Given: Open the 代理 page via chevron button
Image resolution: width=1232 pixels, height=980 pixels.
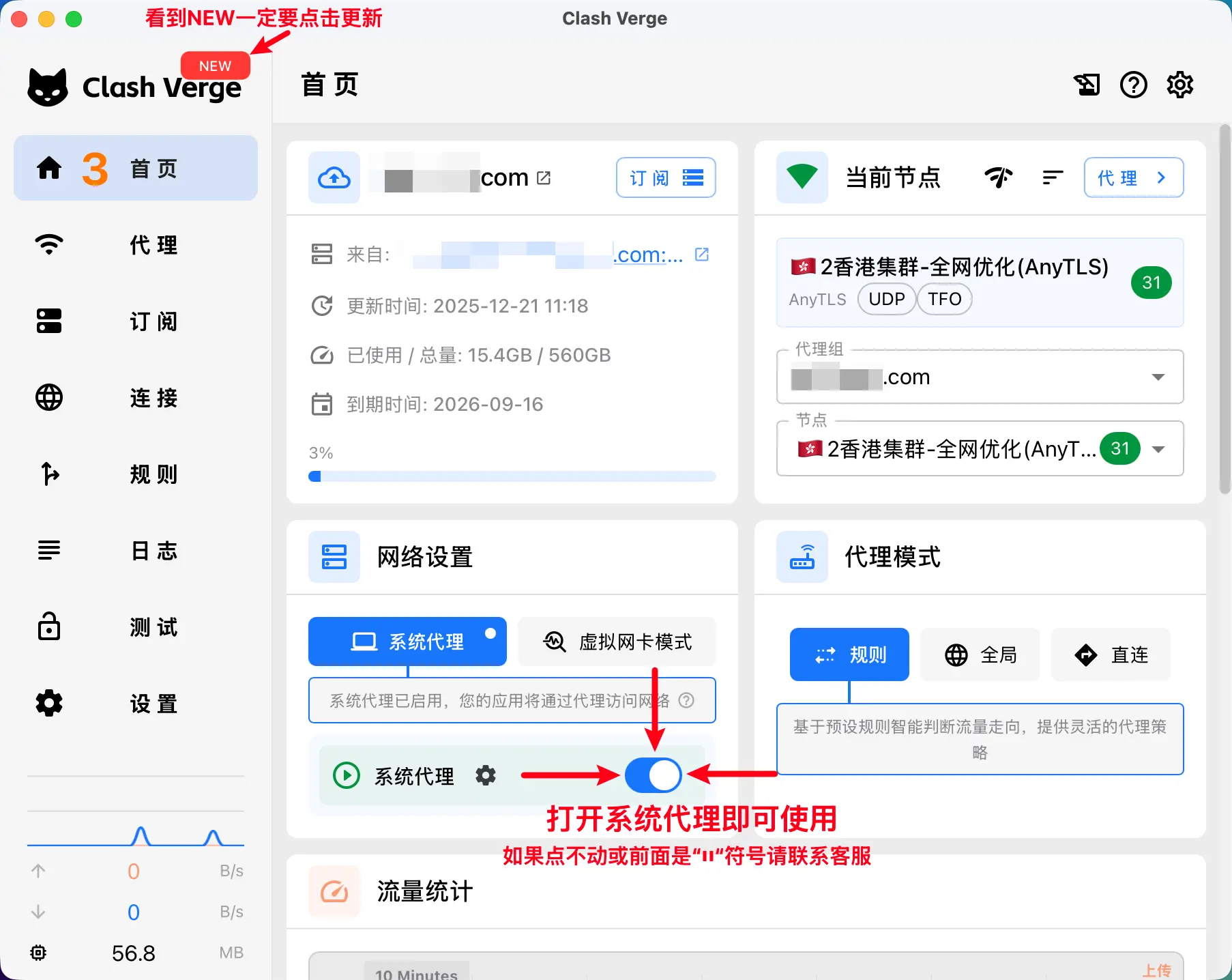Looking at the screenshot, I should pos(1133,178).
